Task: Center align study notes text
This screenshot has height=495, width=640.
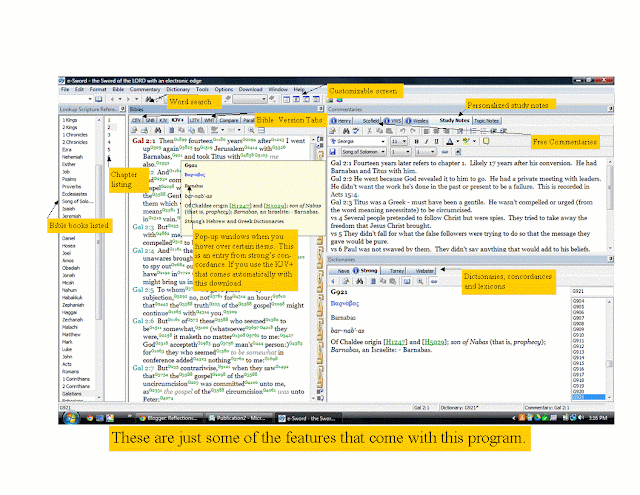Action: coord(436,131)
